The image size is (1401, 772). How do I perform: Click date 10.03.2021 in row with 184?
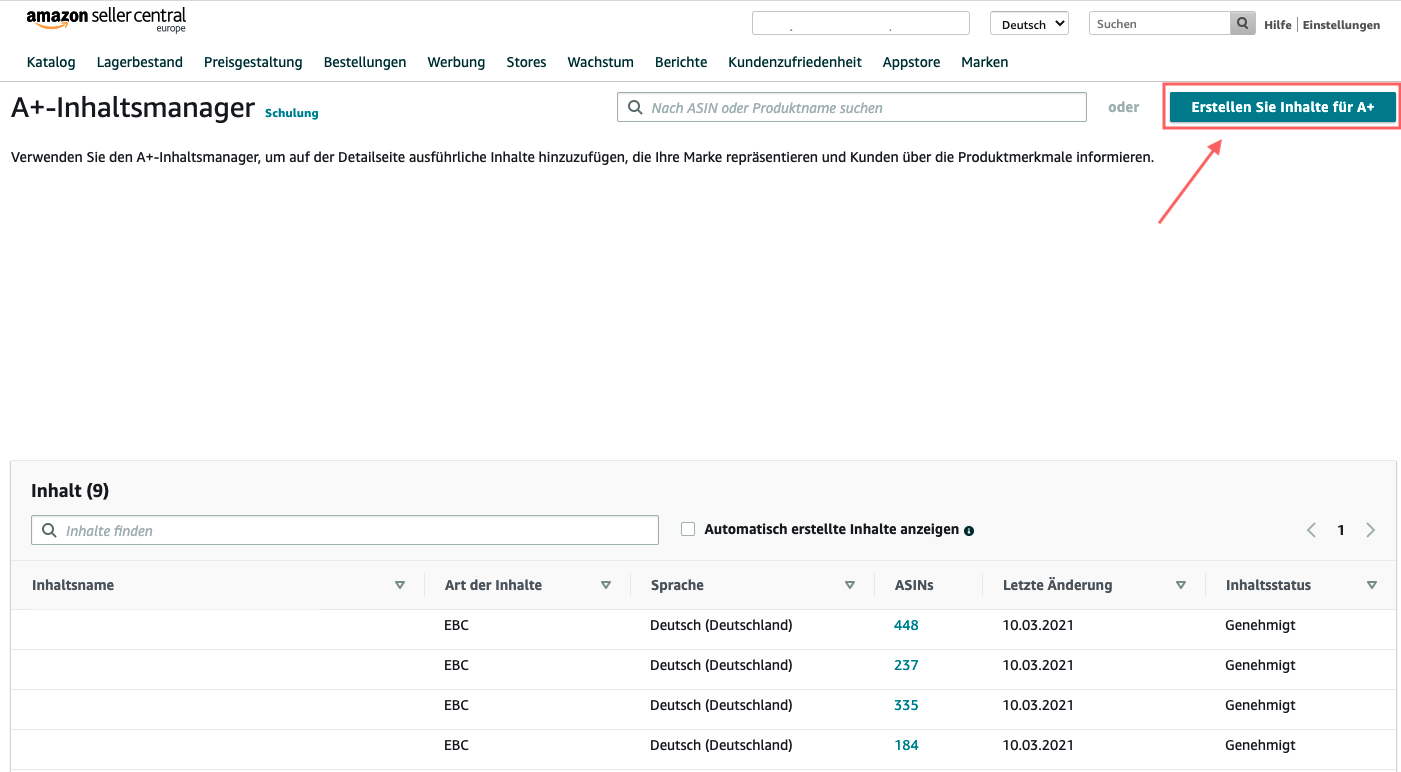(1038, 745)
